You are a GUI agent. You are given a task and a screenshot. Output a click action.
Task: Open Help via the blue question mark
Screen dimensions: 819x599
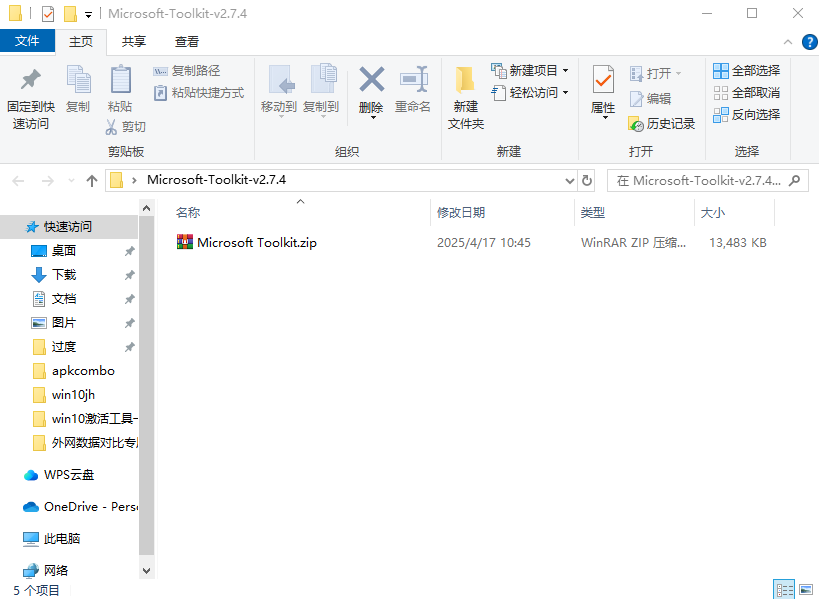click(810, 42)
